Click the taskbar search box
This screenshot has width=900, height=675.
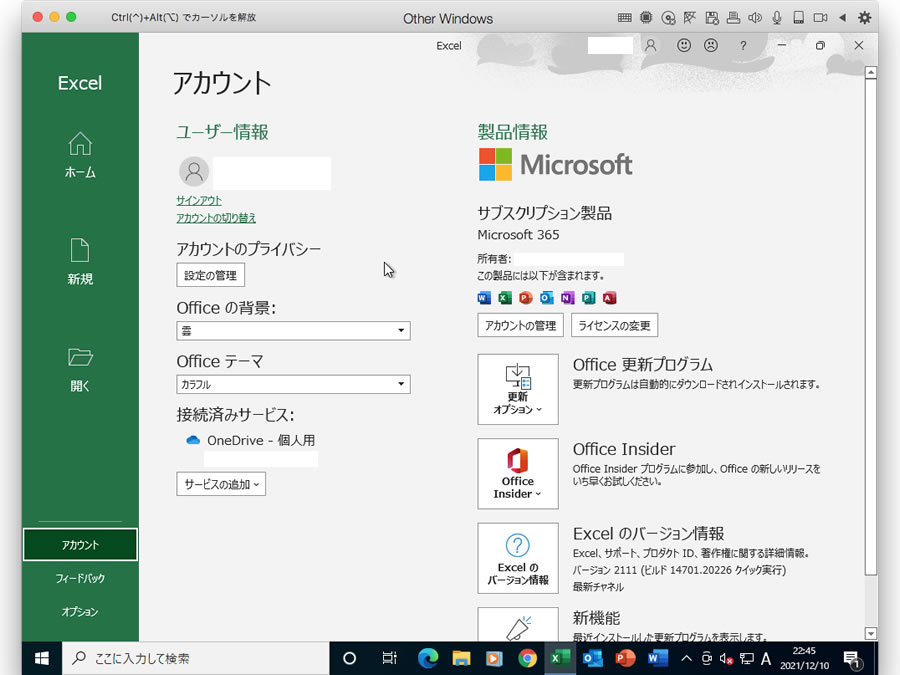tap(196, 658)
